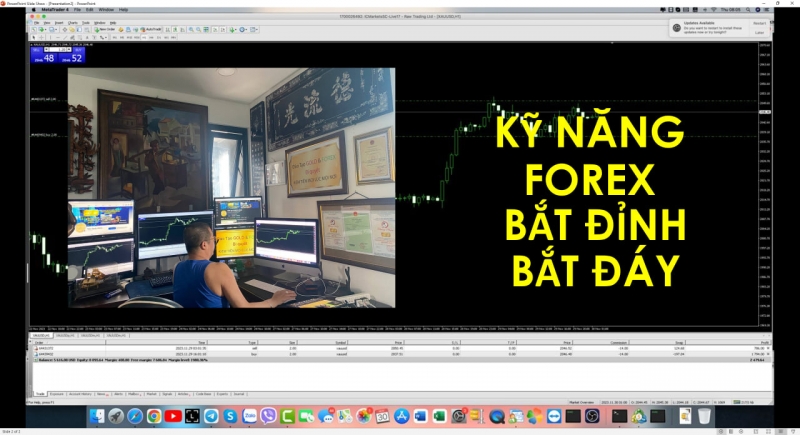Open the Periods clock dropdown

pos(243,30)
